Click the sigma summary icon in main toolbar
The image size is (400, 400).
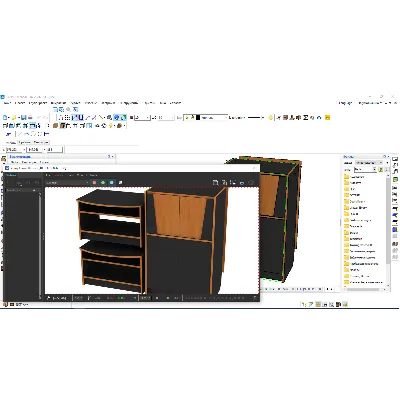tap(305, 117)
